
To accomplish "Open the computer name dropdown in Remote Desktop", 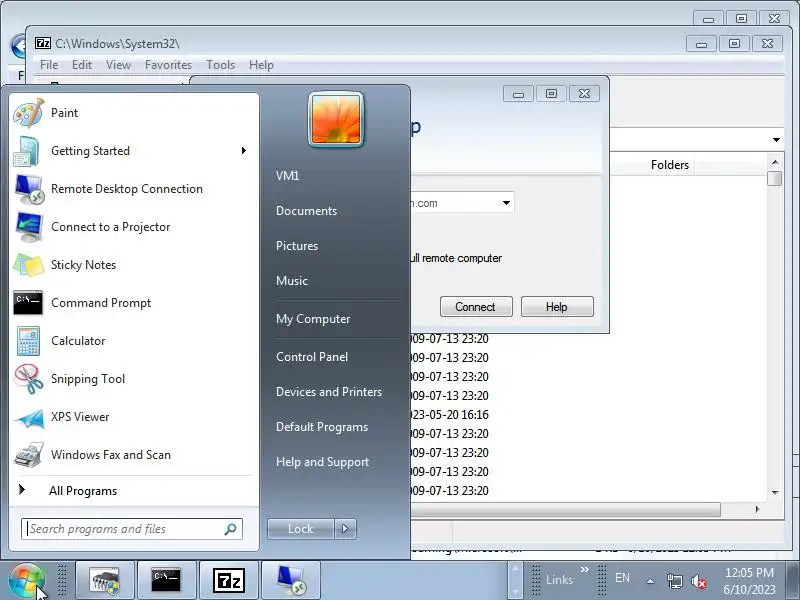I will point(506,203).
